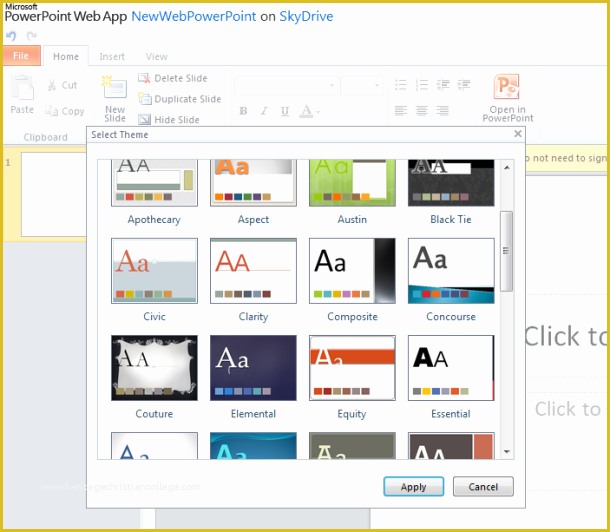Click the Cut scissors icon
Image resolution: width=610 pixels, height=532 pixels.
52,85
